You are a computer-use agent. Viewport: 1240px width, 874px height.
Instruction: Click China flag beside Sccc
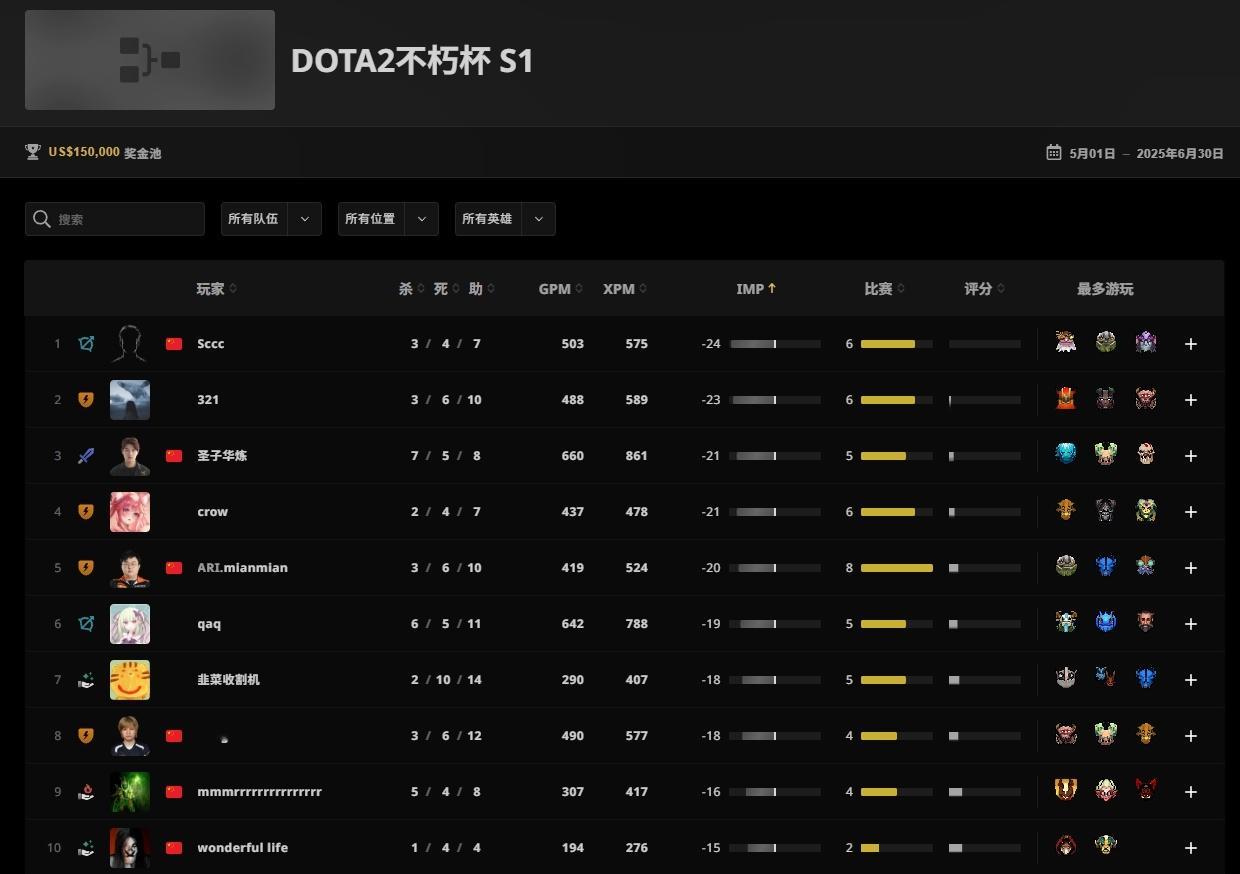click(174, 343)
